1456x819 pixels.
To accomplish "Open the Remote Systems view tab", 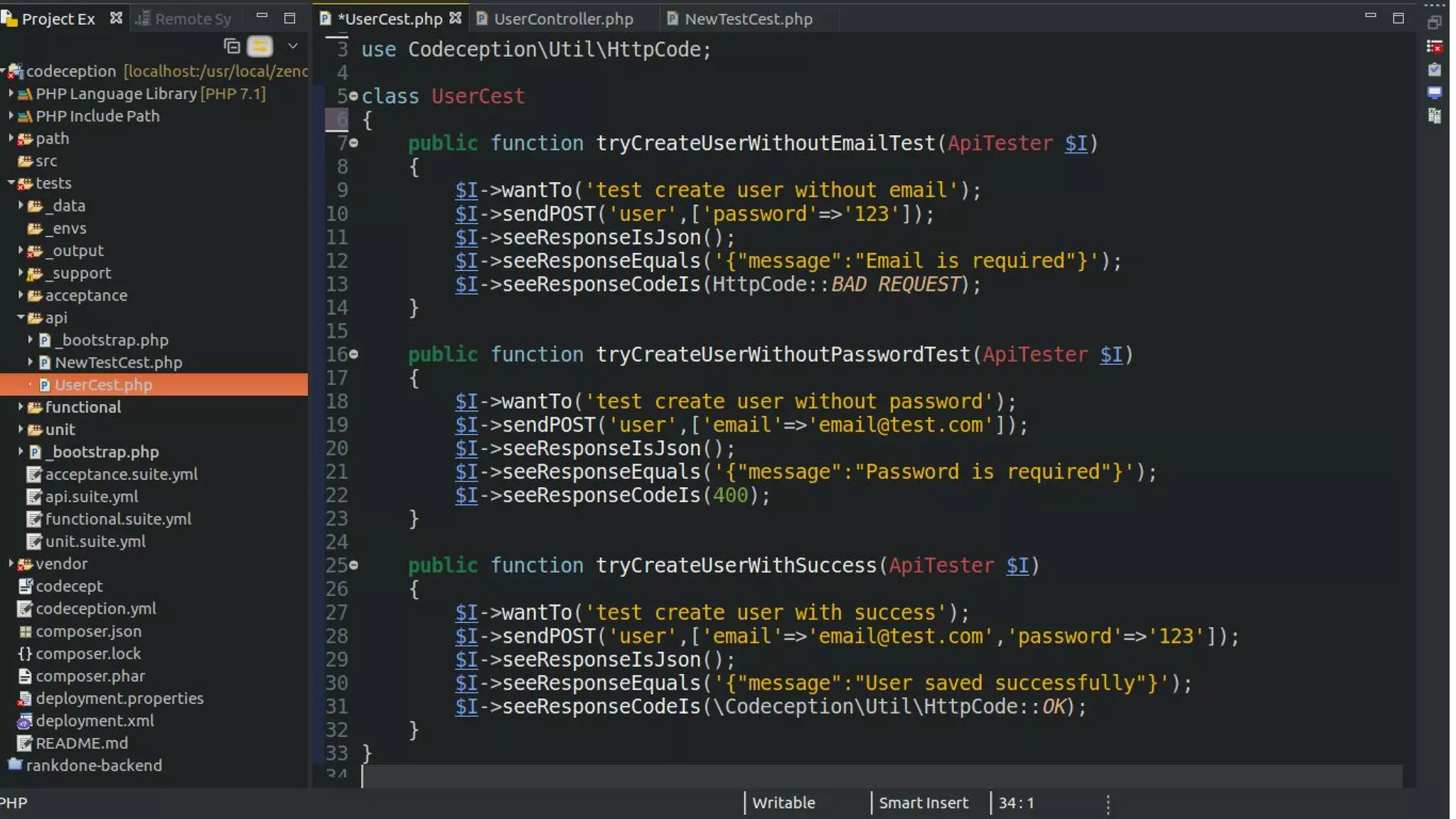I will coord(186,19).
